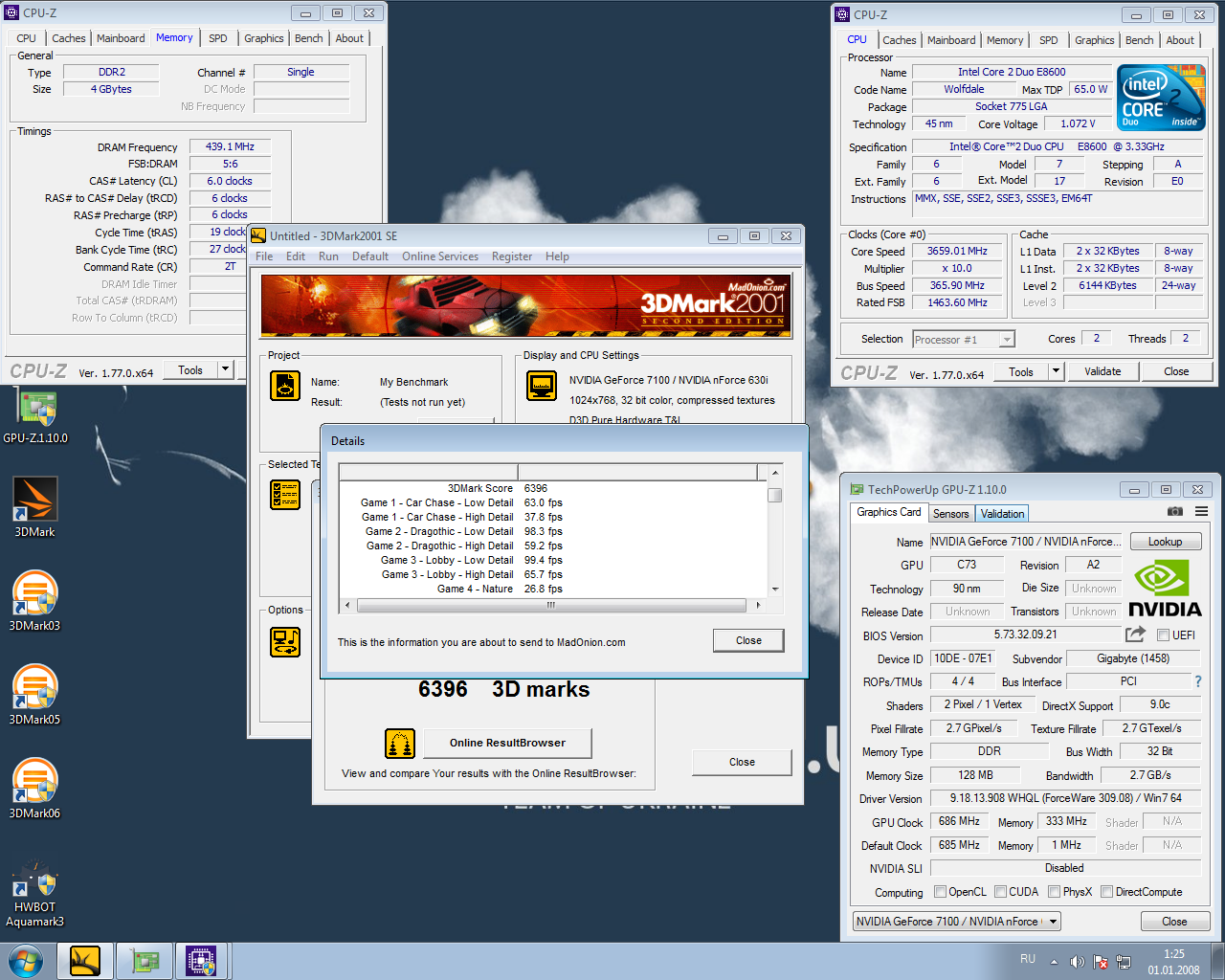Click the Validate button in CPU-Z
This screenshot has height=980, width=1225.
(1102, 371)
